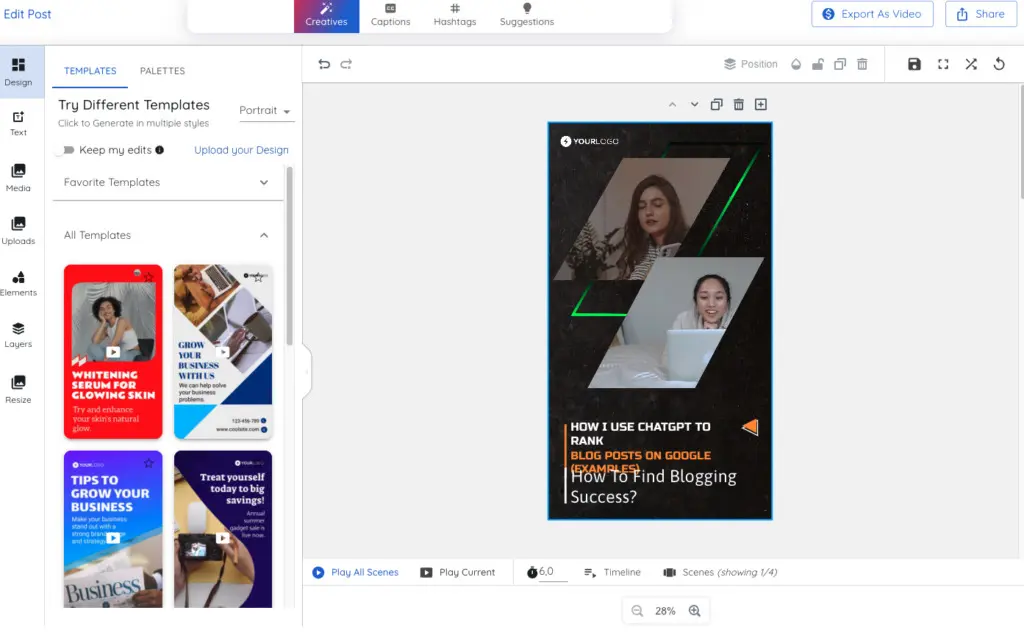Click Export As Video button
The width and height of the screenshot is (1024, 638).
click(873, 14)
